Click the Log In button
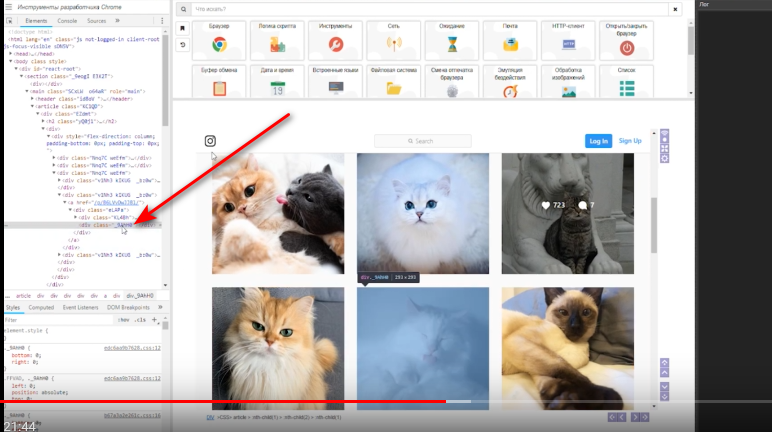This screenshot has height=432, width=772. point(598,141)
